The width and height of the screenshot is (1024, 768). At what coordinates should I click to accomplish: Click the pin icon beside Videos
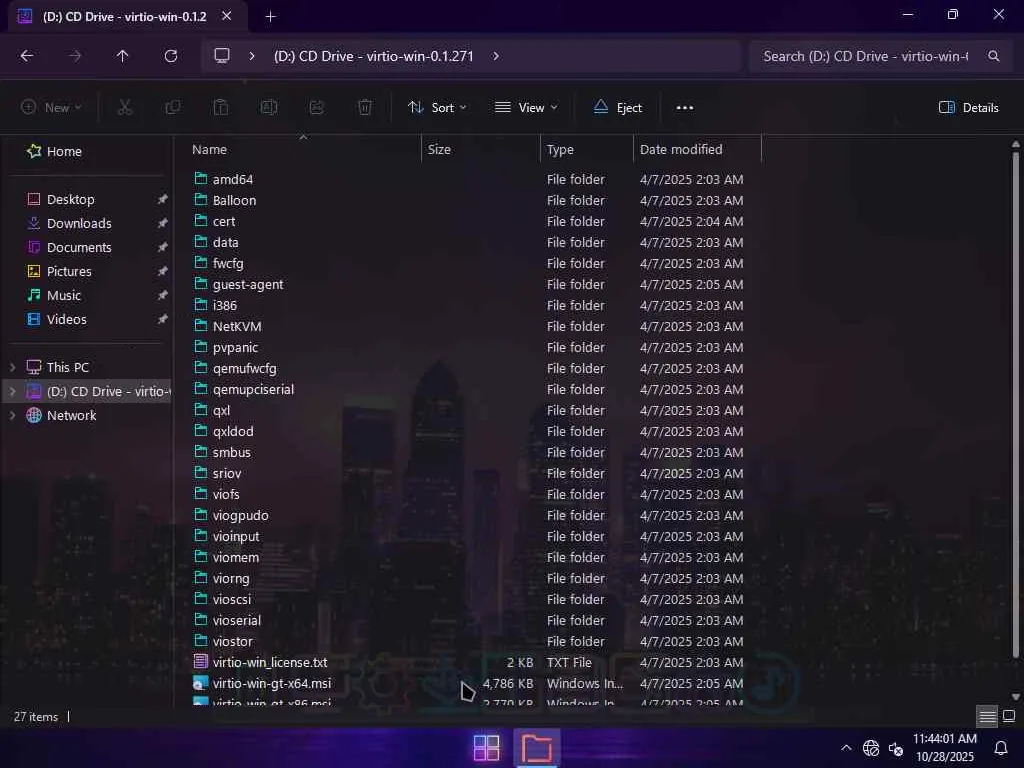(162, 319)
